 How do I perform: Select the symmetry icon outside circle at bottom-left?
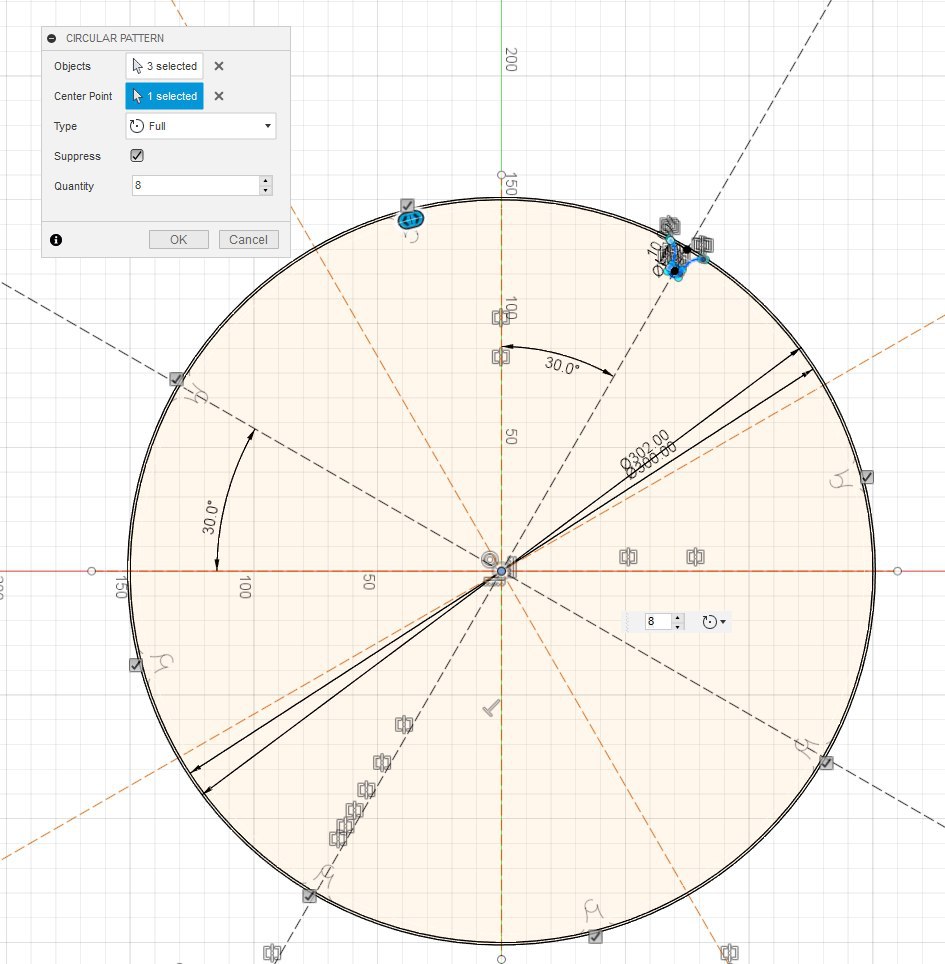coord(272,953)
